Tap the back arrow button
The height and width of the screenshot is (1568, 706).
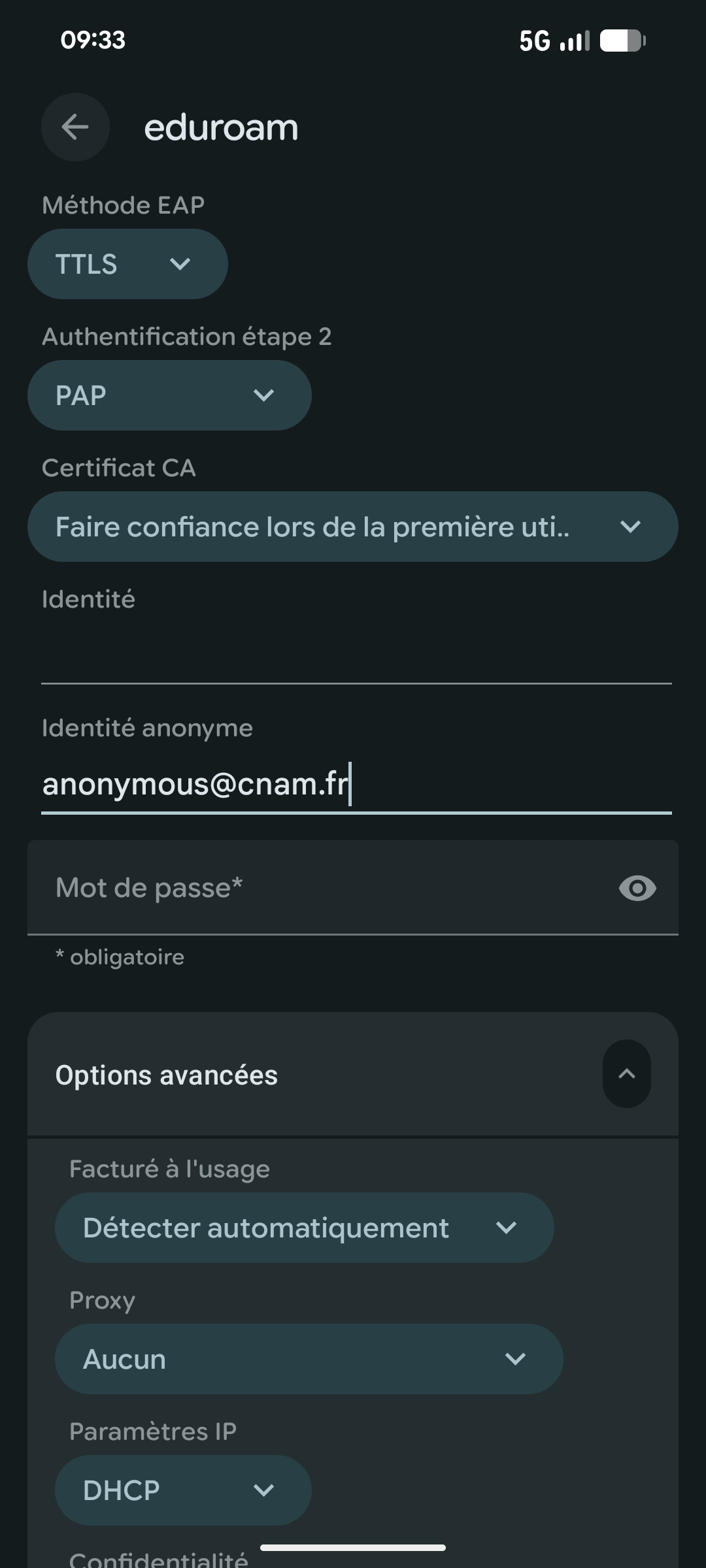[75, 127]
